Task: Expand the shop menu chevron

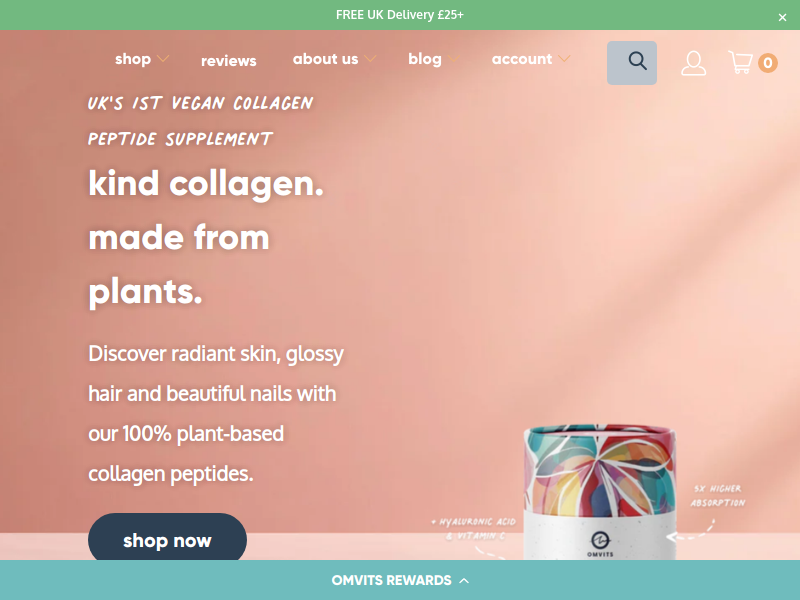Action: pyautogui.click(x=163, y=59)
